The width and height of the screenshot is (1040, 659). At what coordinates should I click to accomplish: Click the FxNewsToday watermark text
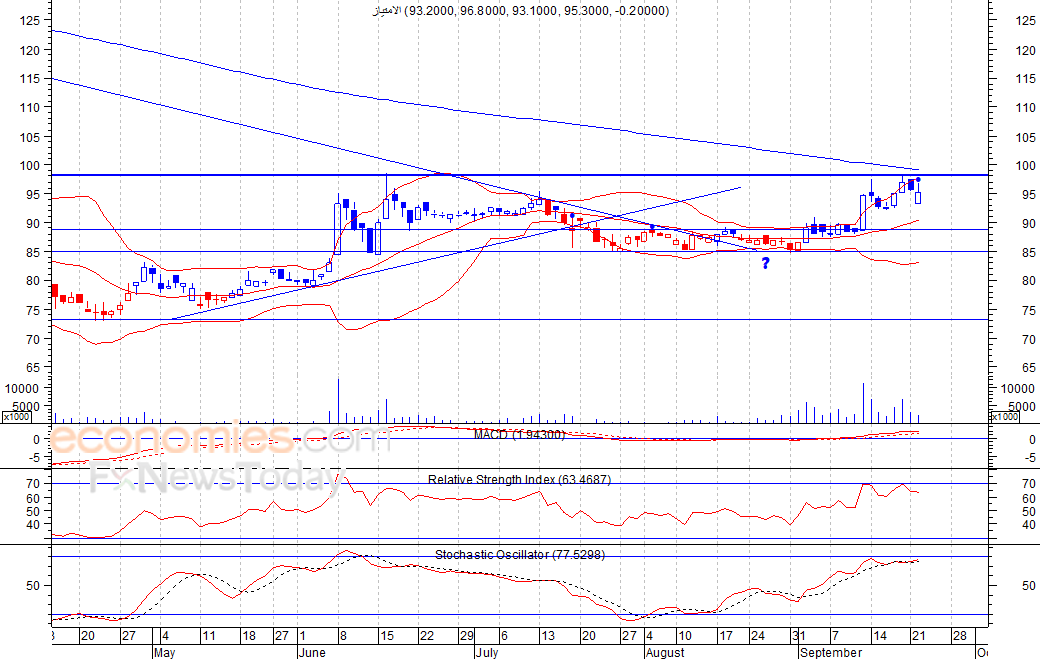215,479
